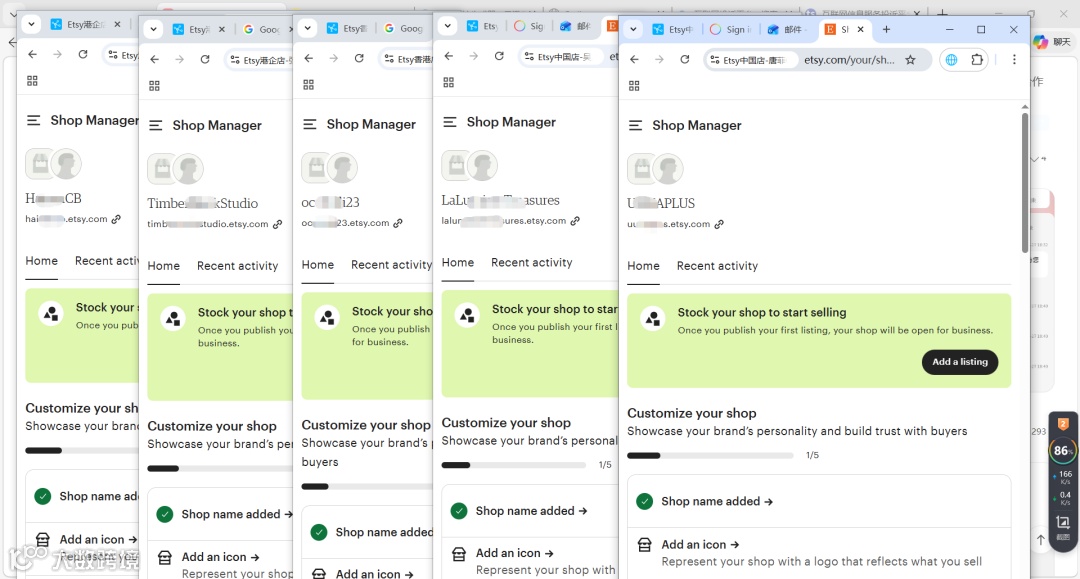Click the APLUS profile photo avatar
The width and height of the screenshot is (1080, 579).
(667, 169)
